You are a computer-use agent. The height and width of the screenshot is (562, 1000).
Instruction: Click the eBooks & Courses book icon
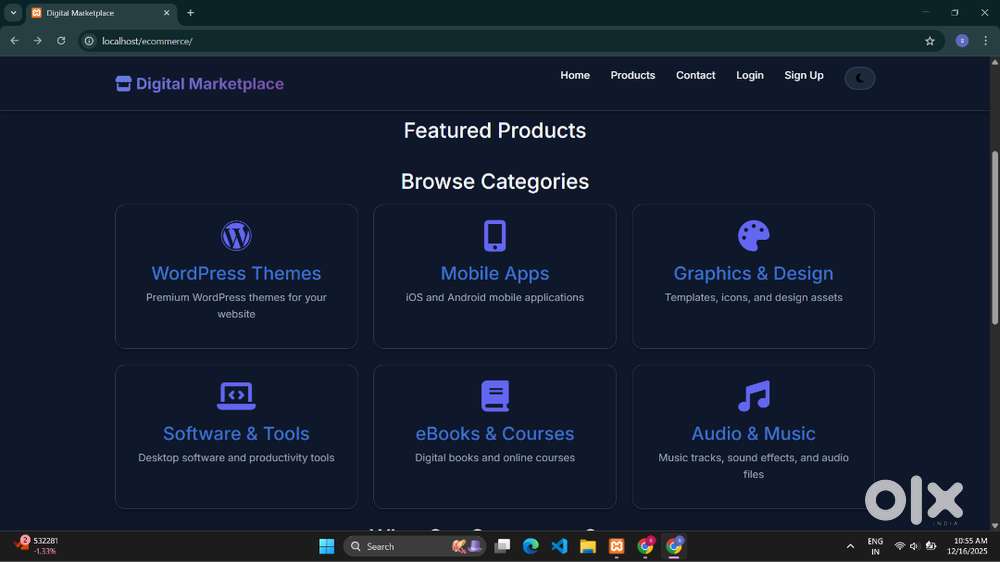coord(495,396)
